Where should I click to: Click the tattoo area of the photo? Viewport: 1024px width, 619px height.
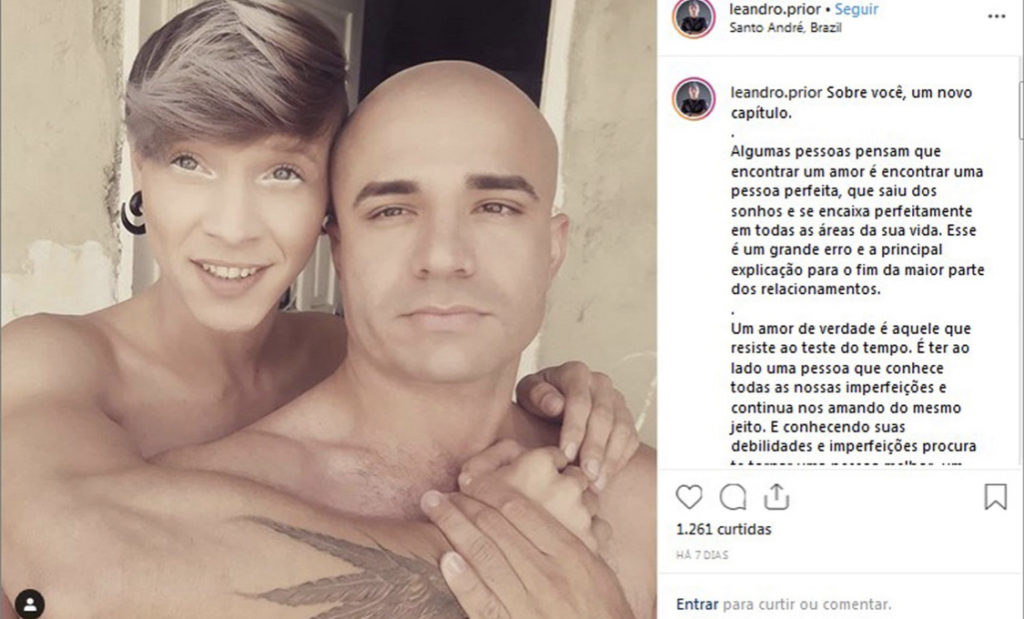click(353, 568)
